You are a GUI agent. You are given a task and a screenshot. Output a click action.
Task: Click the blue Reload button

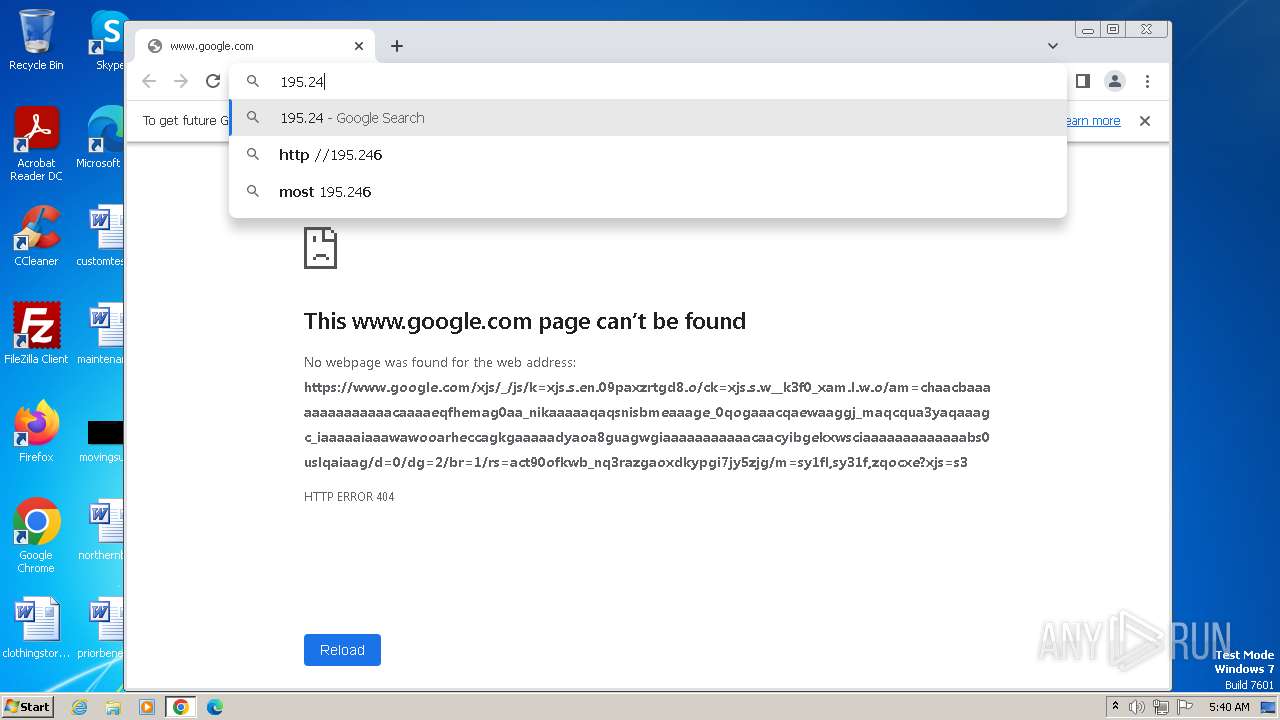click(342, 650)
